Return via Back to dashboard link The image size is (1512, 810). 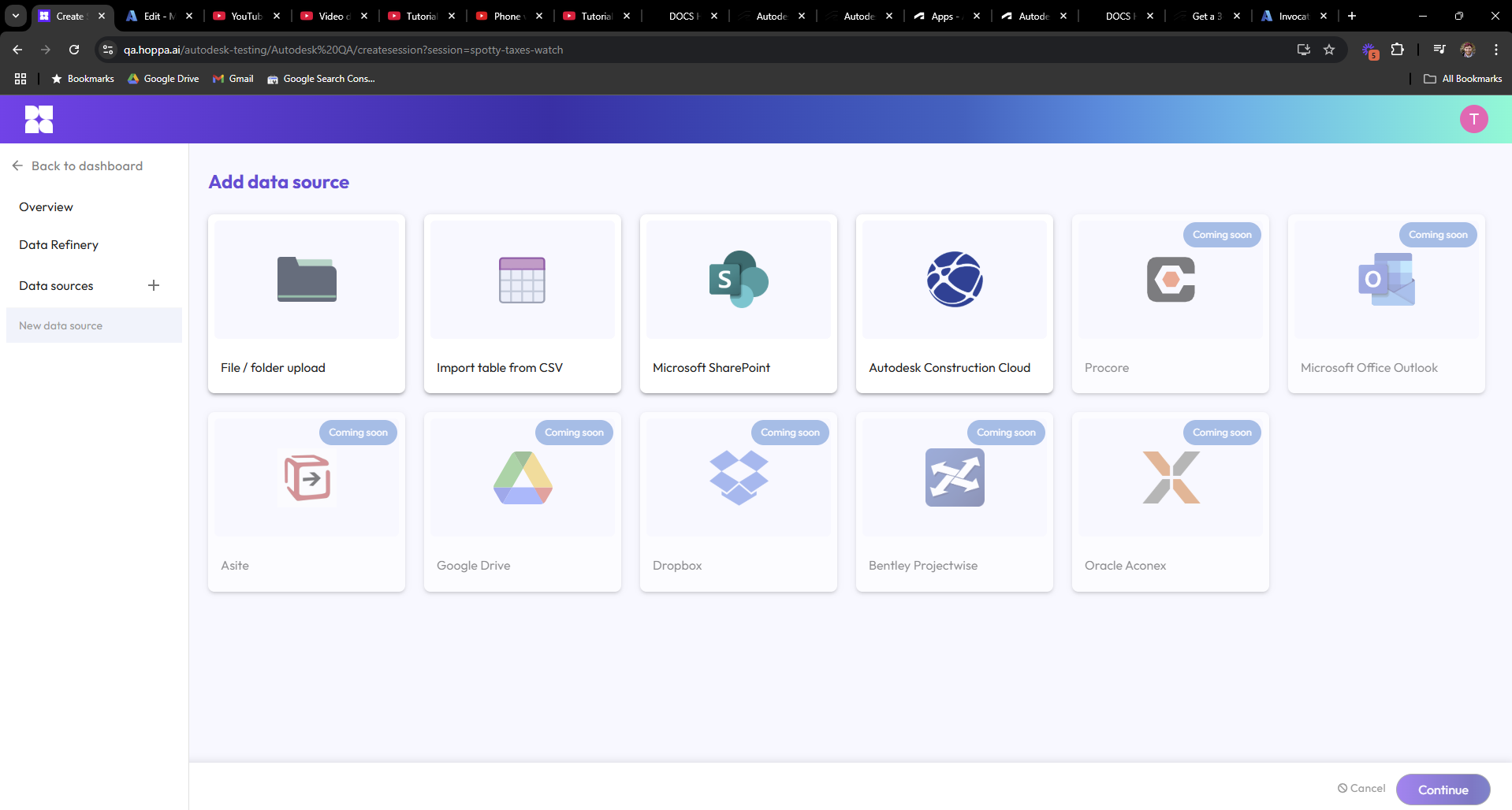click(77, 165)
